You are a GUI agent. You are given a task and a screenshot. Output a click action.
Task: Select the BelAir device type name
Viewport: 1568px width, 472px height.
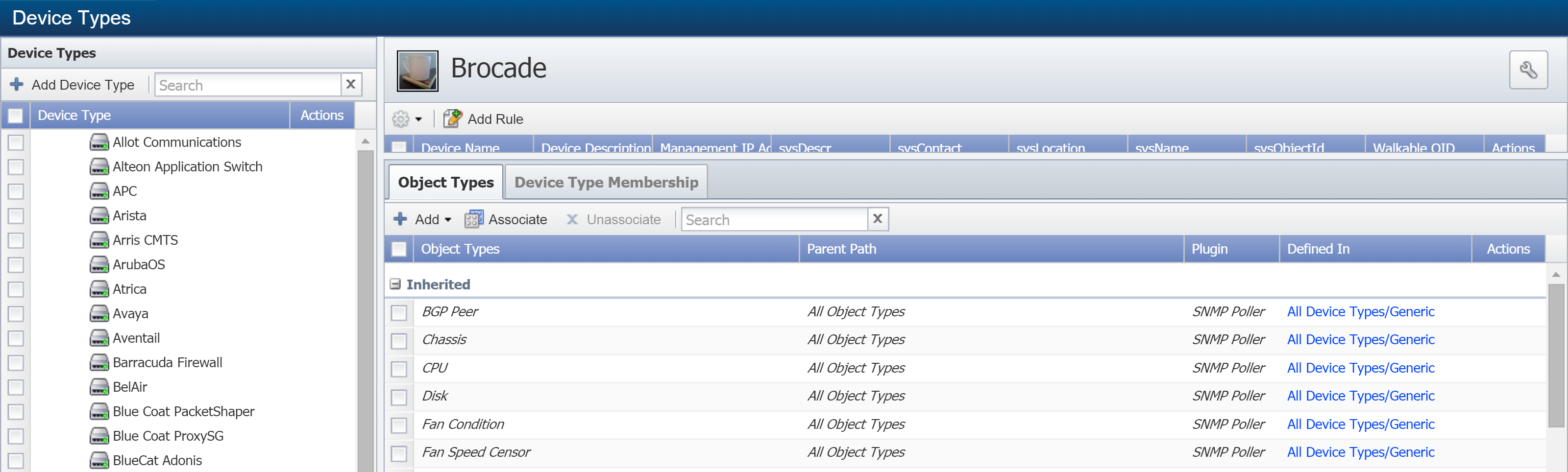click(x=130, y=387)
